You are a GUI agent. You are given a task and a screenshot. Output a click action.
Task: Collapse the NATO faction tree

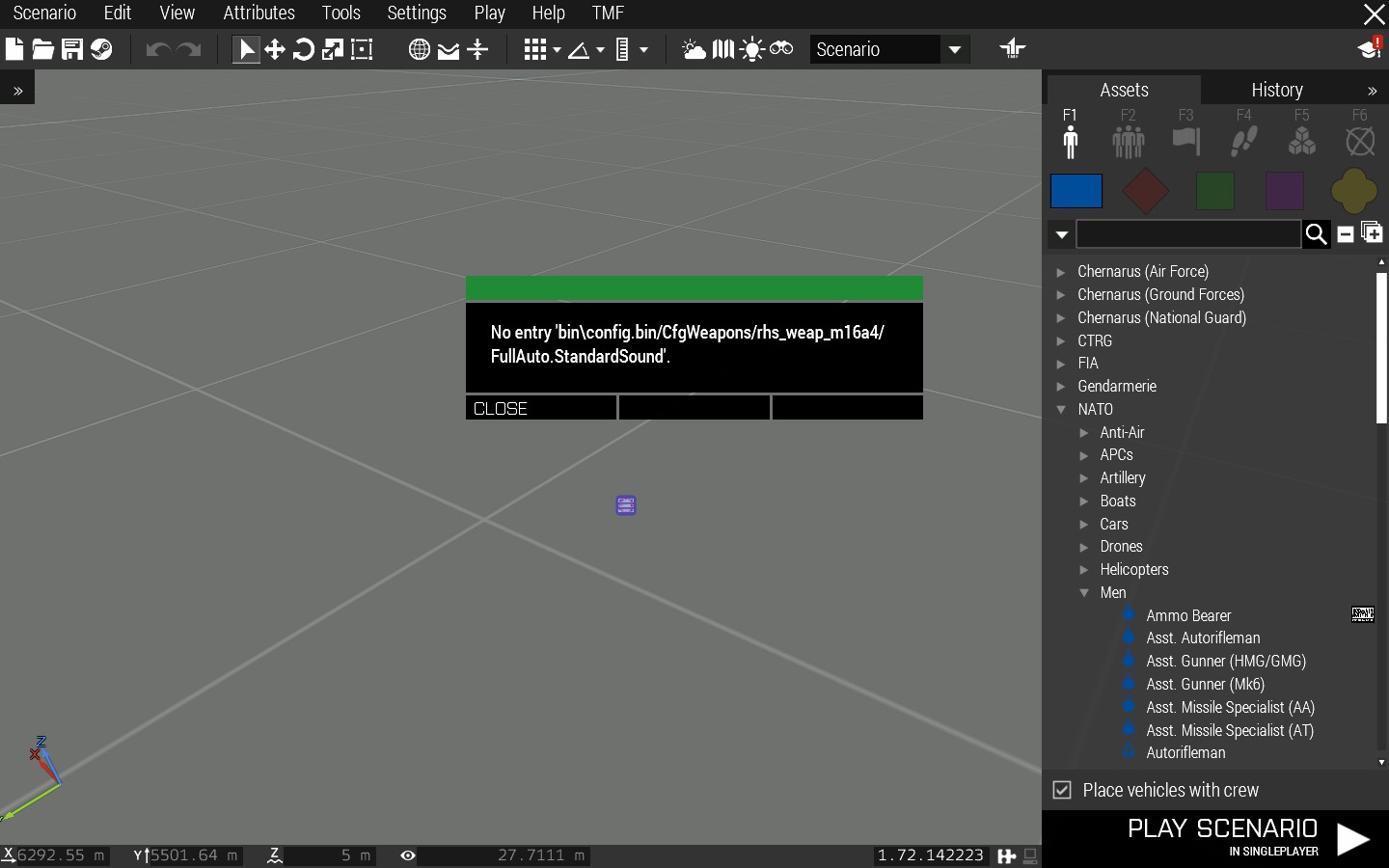point(1061,410)
